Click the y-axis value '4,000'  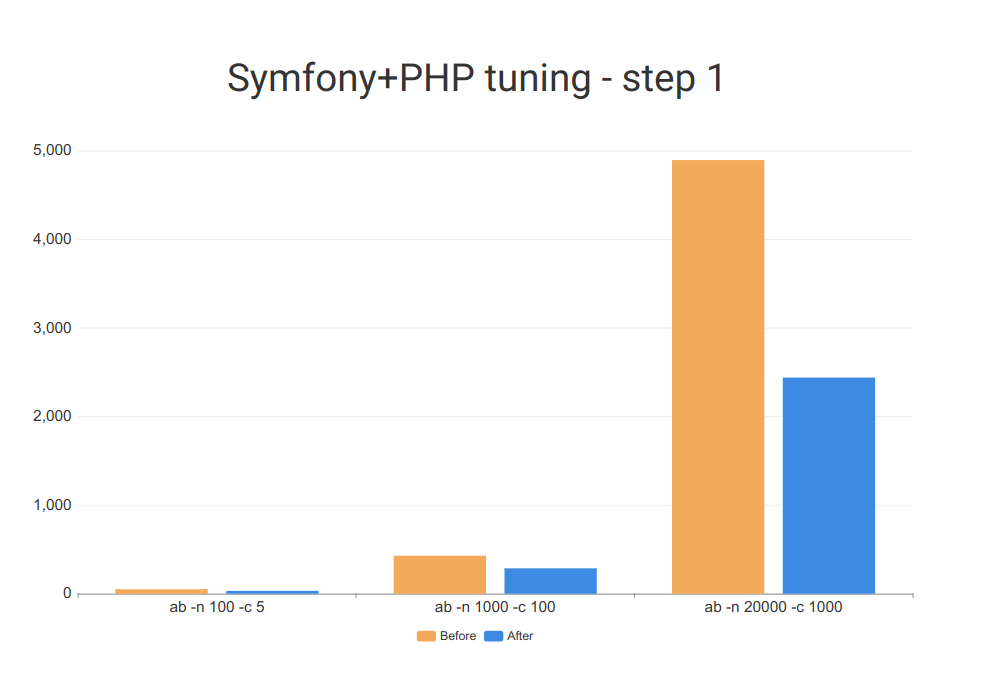(52, 239)
